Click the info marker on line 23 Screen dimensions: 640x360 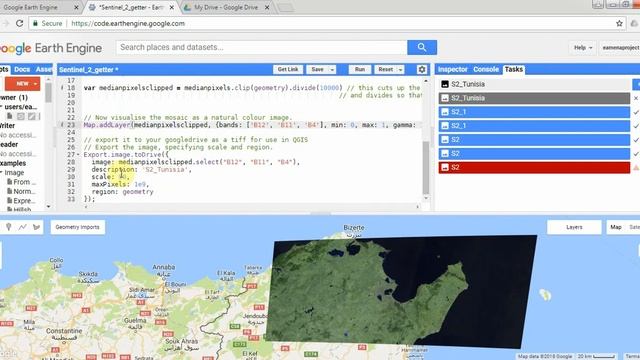coord(62,125)
